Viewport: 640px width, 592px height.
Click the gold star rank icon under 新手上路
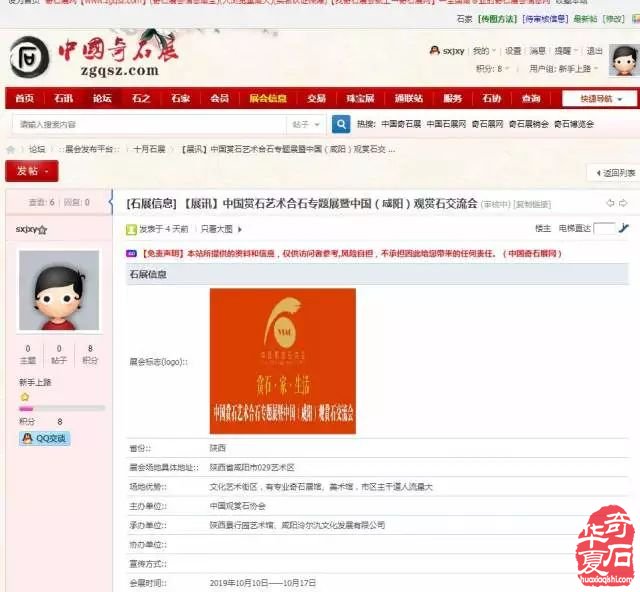[x=25, y=397]
